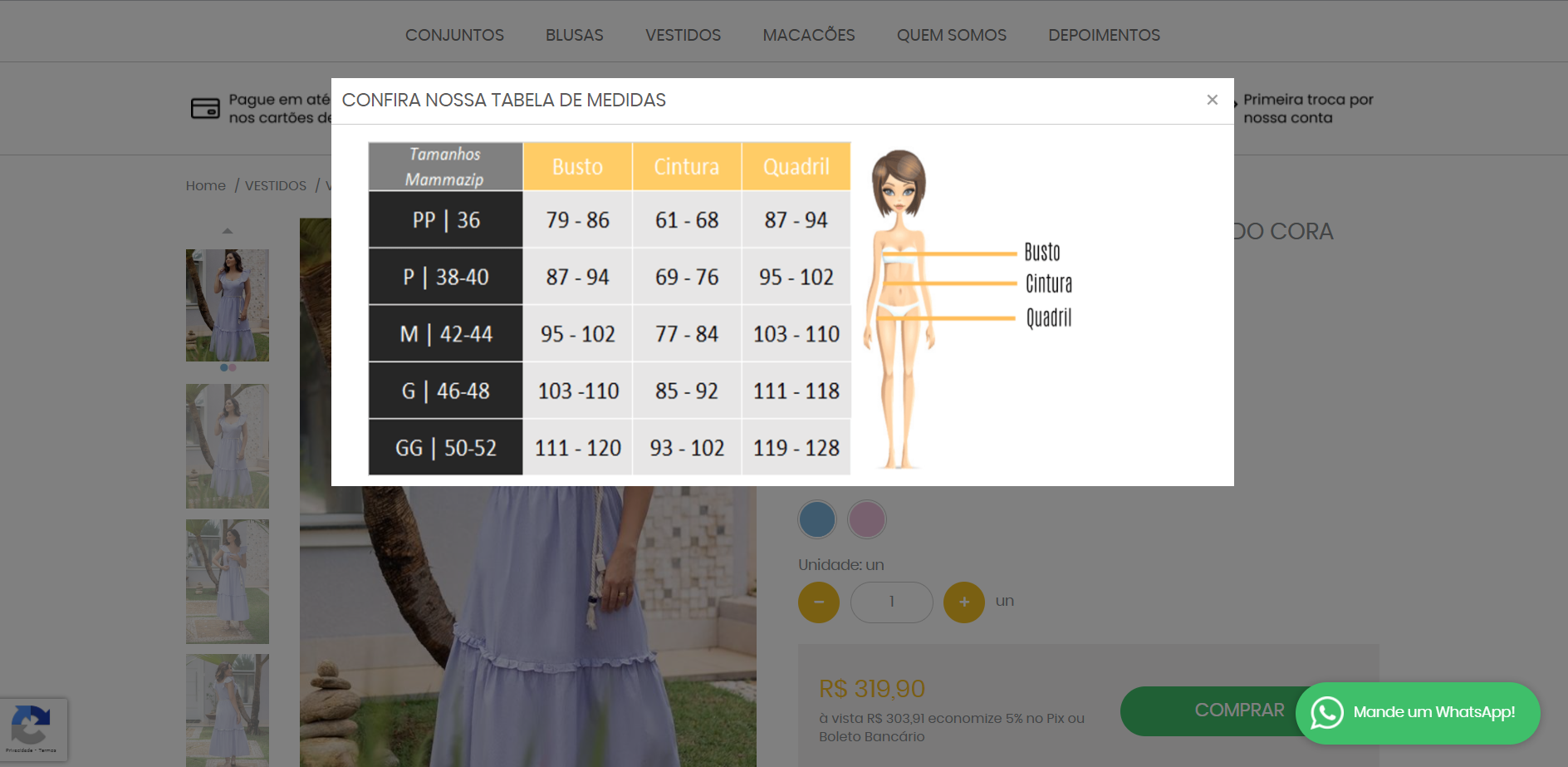Screen dimensions: 1568x767
Task: Click the size chart image
Action: click(x=721, y=308)
